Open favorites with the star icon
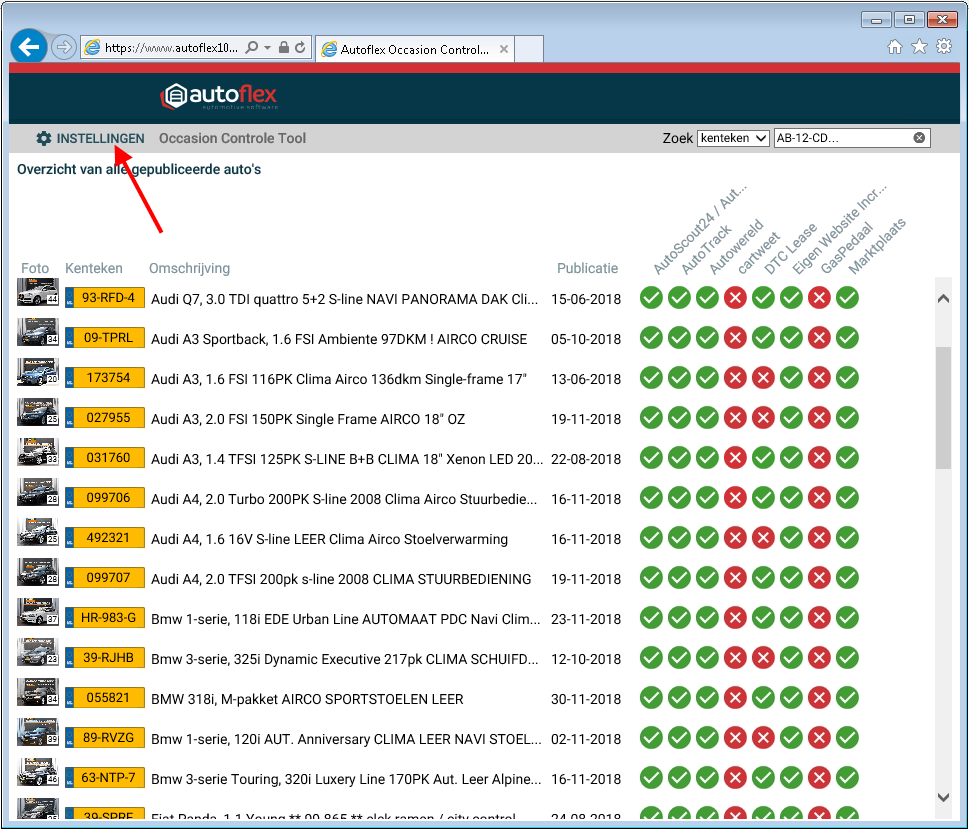This screenshot has width=969, height=830. [x=920, y=47]
